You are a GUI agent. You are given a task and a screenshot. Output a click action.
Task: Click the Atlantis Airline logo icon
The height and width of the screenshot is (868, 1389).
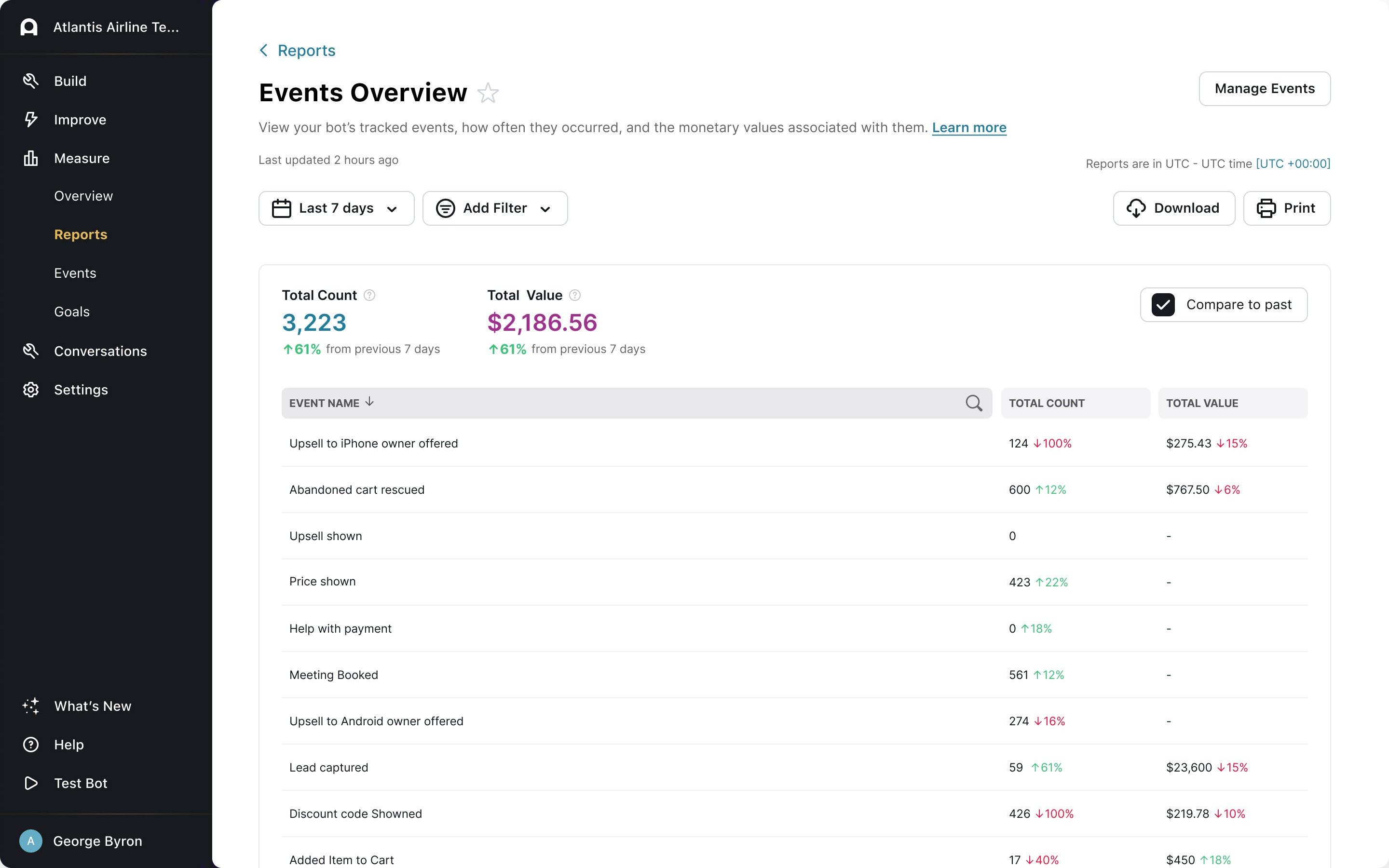29,27
